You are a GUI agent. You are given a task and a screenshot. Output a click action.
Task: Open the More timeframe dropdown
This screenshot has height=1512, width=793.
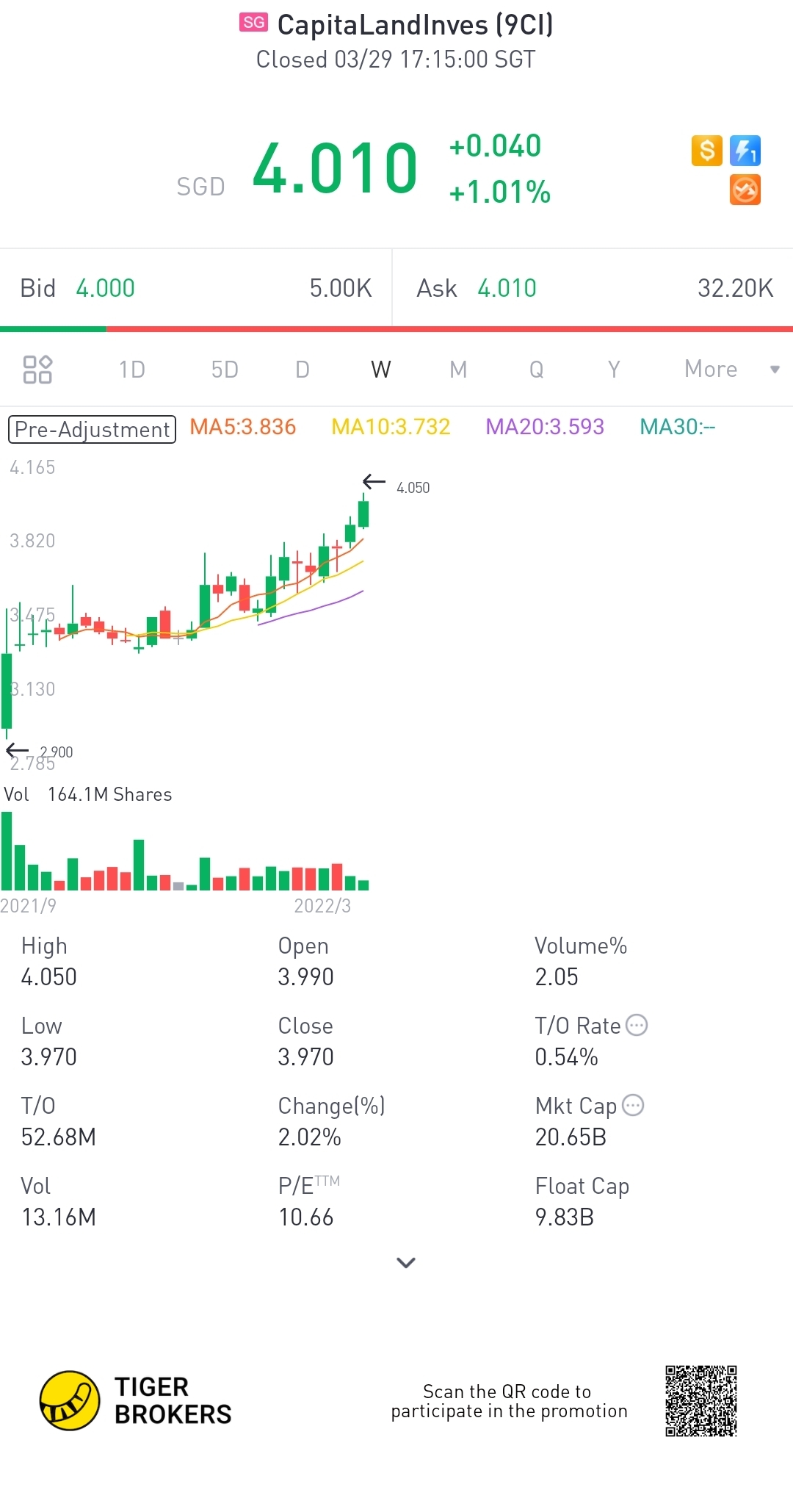732,369
